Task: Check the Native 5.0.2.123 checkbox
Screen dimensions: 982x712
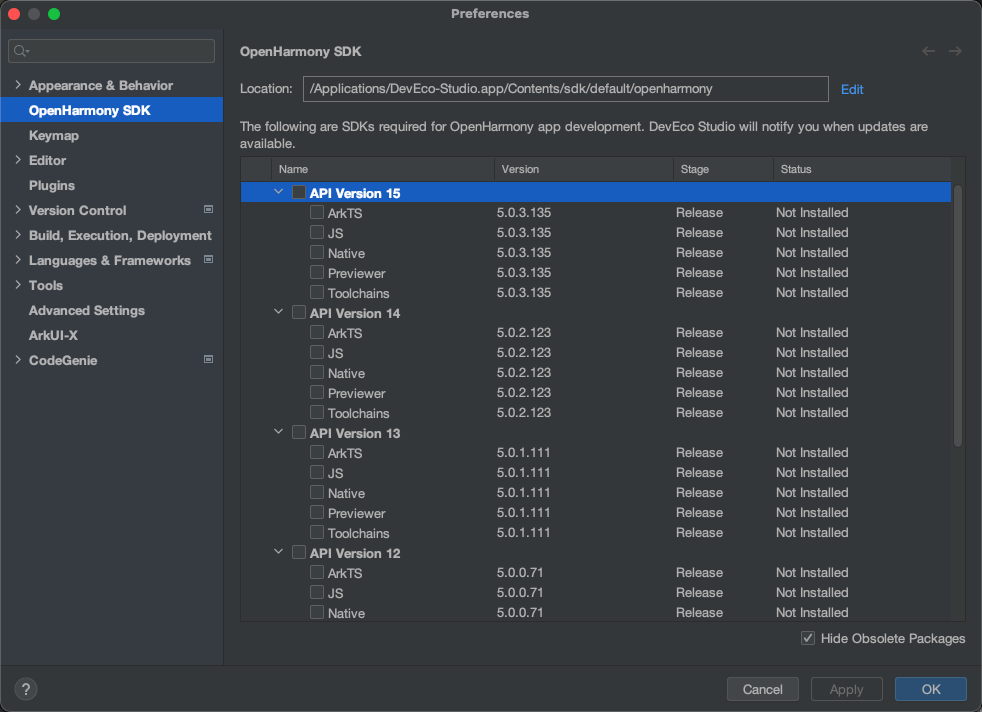Action: click(317, 373)
